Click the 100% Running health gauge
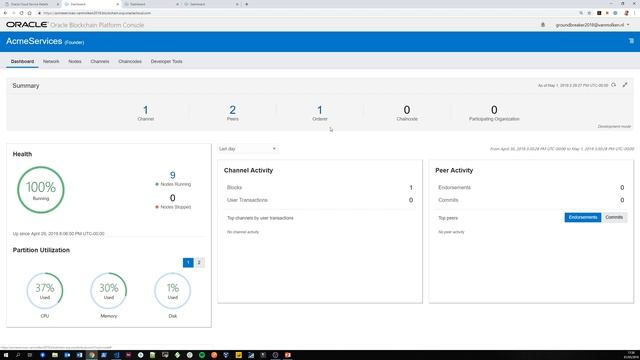Screen dimensions: 640x360 click(41, 190)
